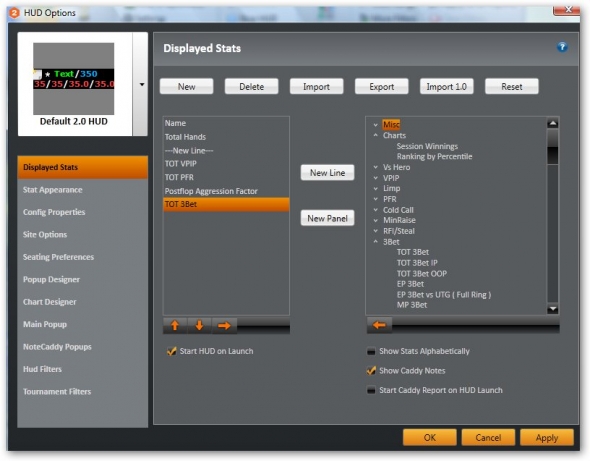The width and height of the screenshot is (590, 461).
Task: Select Postflop Aggression Factor
Action: (226, 191)
